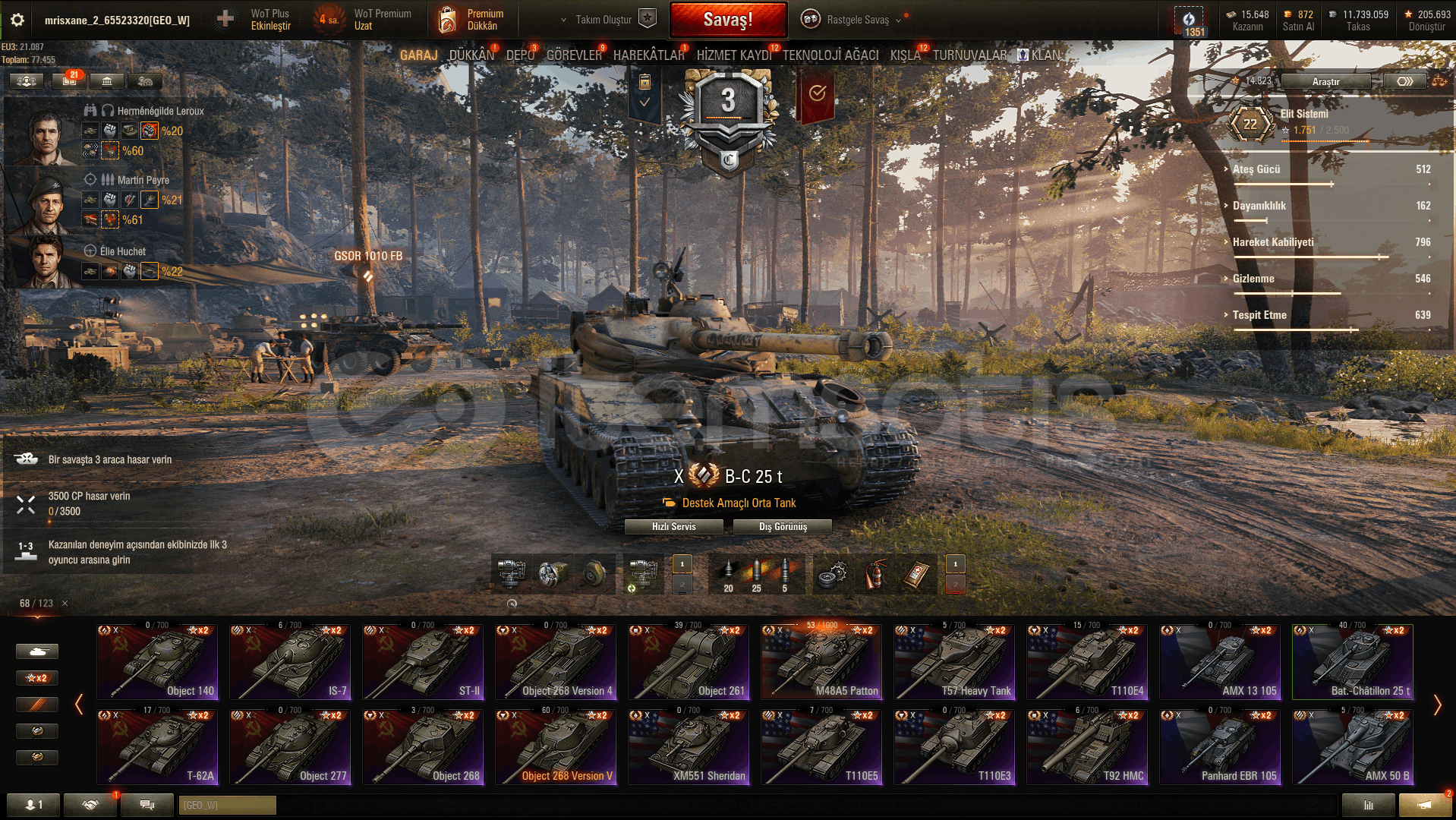Image resolution: width=1456 pixels, height=820 pixels.
Task: Switch to the GÖREVLER tab
Action: pyautogui.click(x=574, y=55)
